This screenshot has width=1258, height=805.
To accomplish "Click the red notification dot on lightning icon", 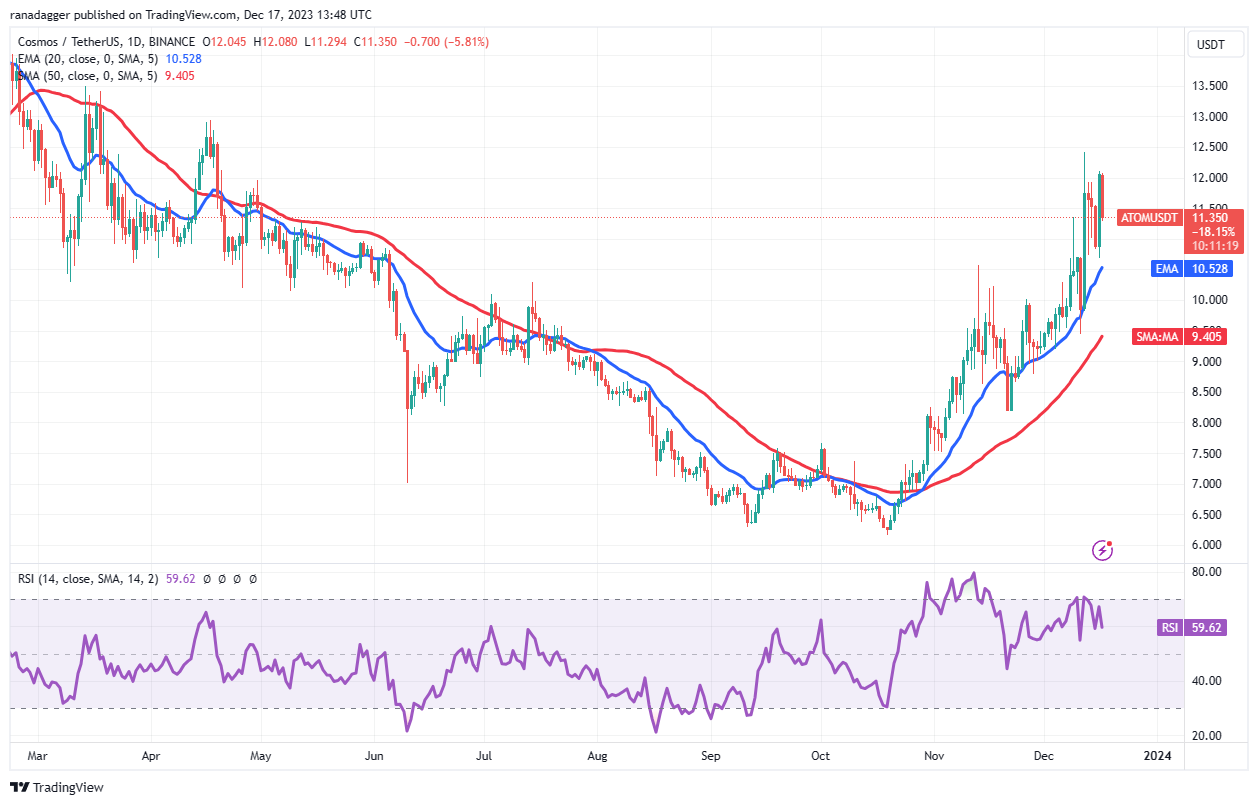I will (x=1112, y=543).
